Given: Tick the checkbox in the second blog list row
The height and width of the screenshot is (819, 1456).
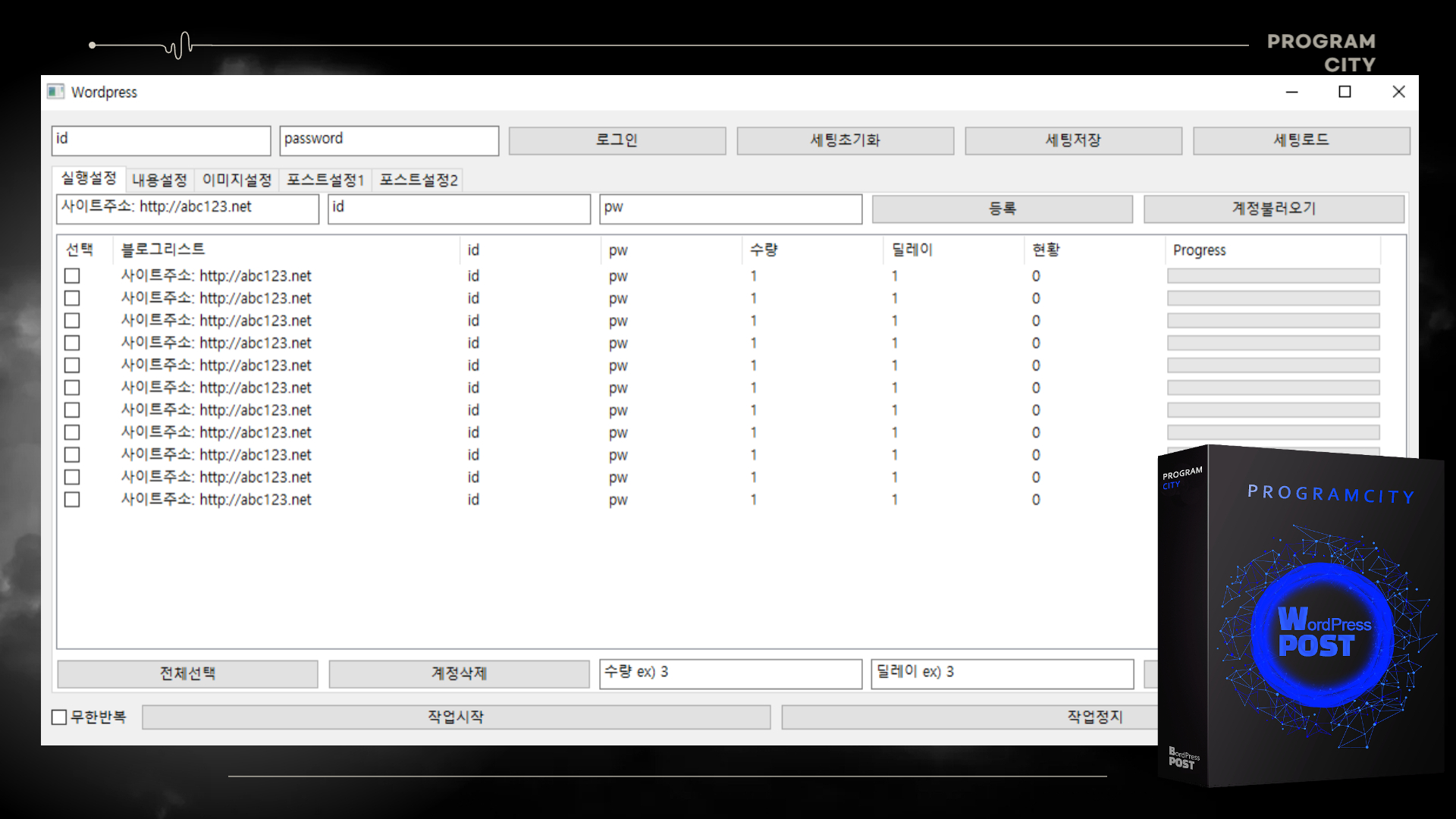Looking at the screenshot, I should point(72,298).
